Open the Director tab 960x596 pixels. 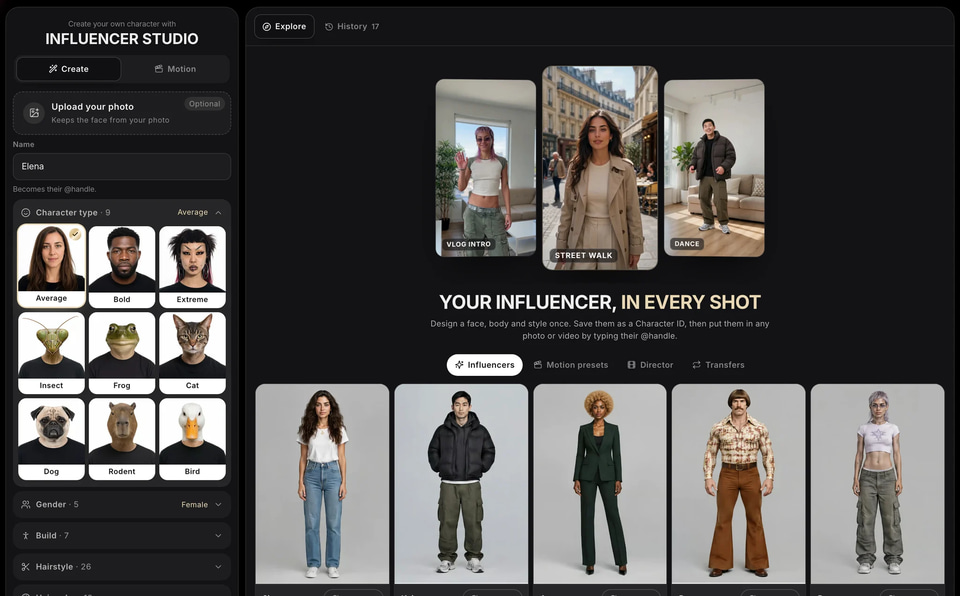point(650,364)
